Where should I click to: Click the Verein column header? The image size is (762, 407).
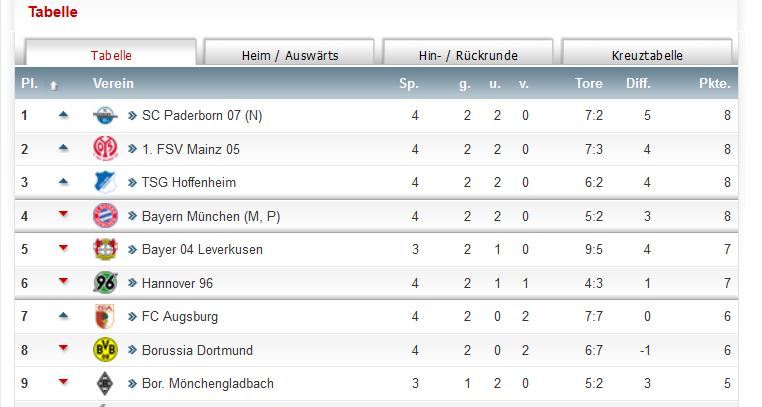click(x=113, y=84)
